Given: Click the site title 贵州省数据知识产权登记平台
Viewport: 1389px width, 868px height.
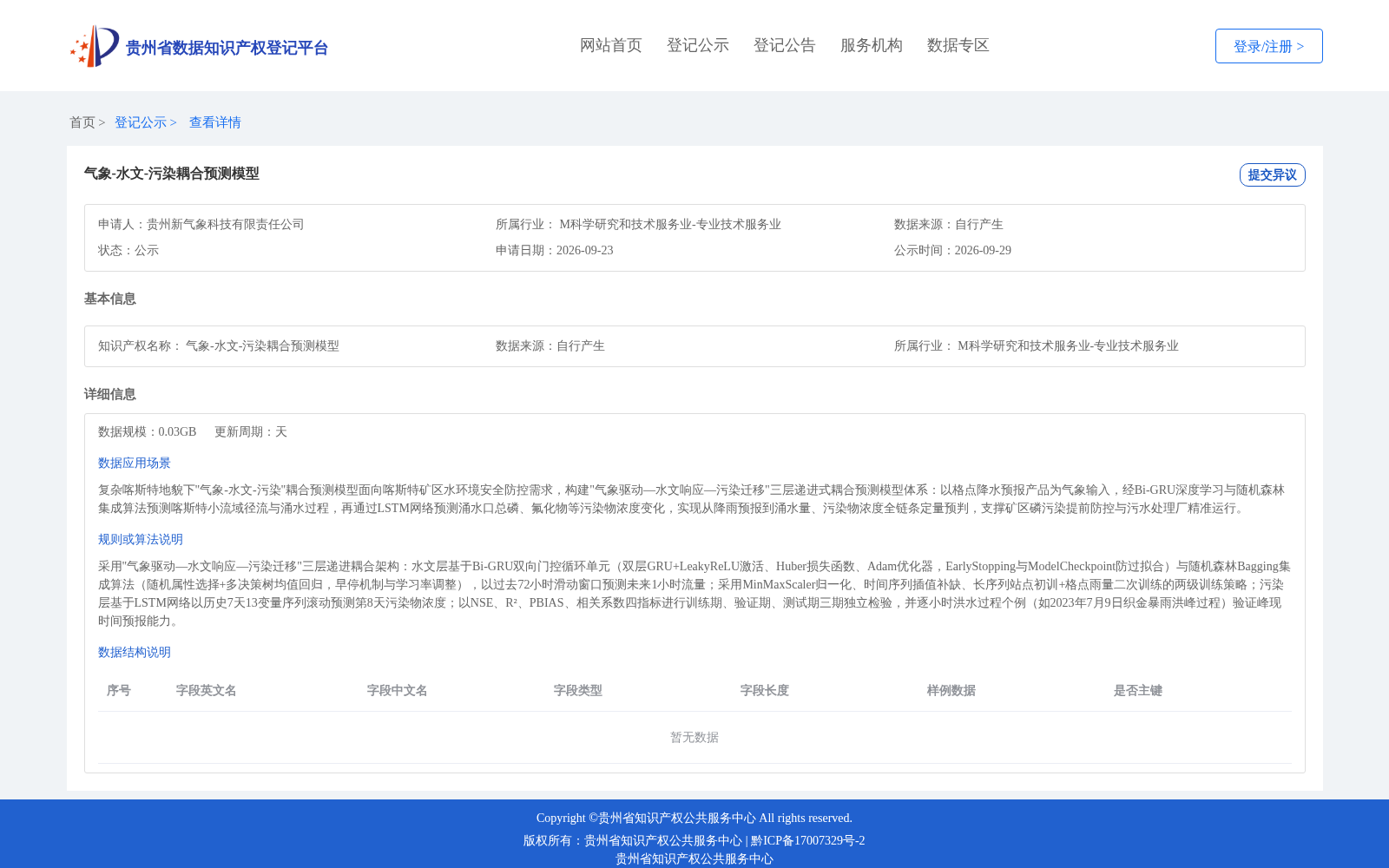Looking at the screenshot, I should 227,48.
